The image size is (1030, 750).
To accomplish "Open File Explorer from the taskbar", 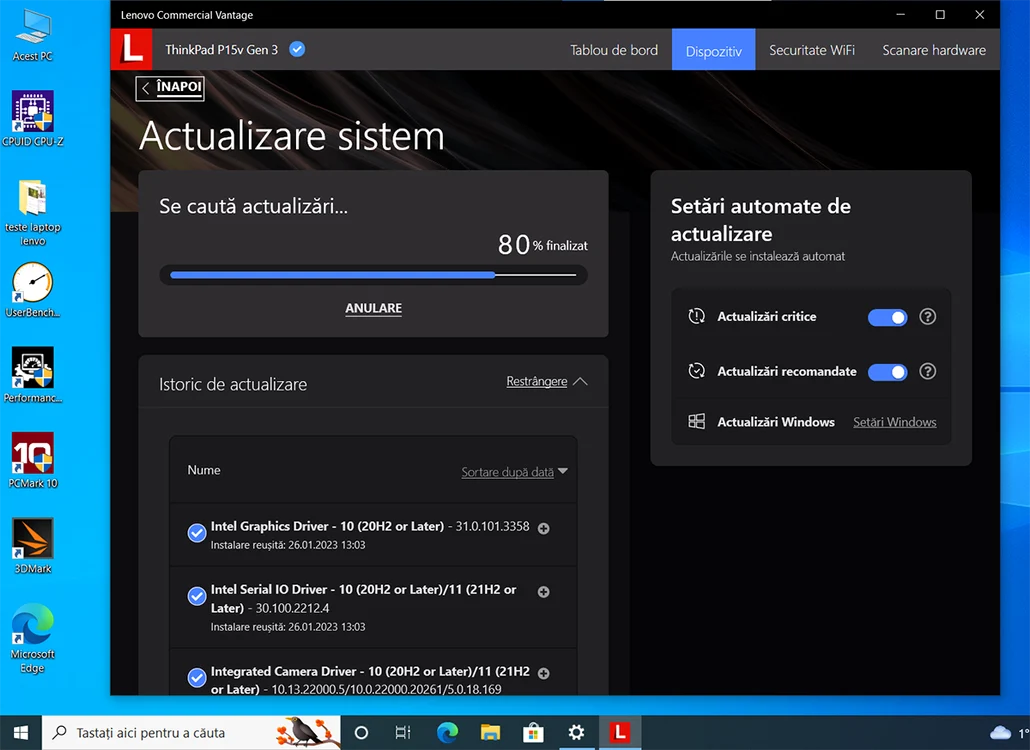I will (490, 732).
